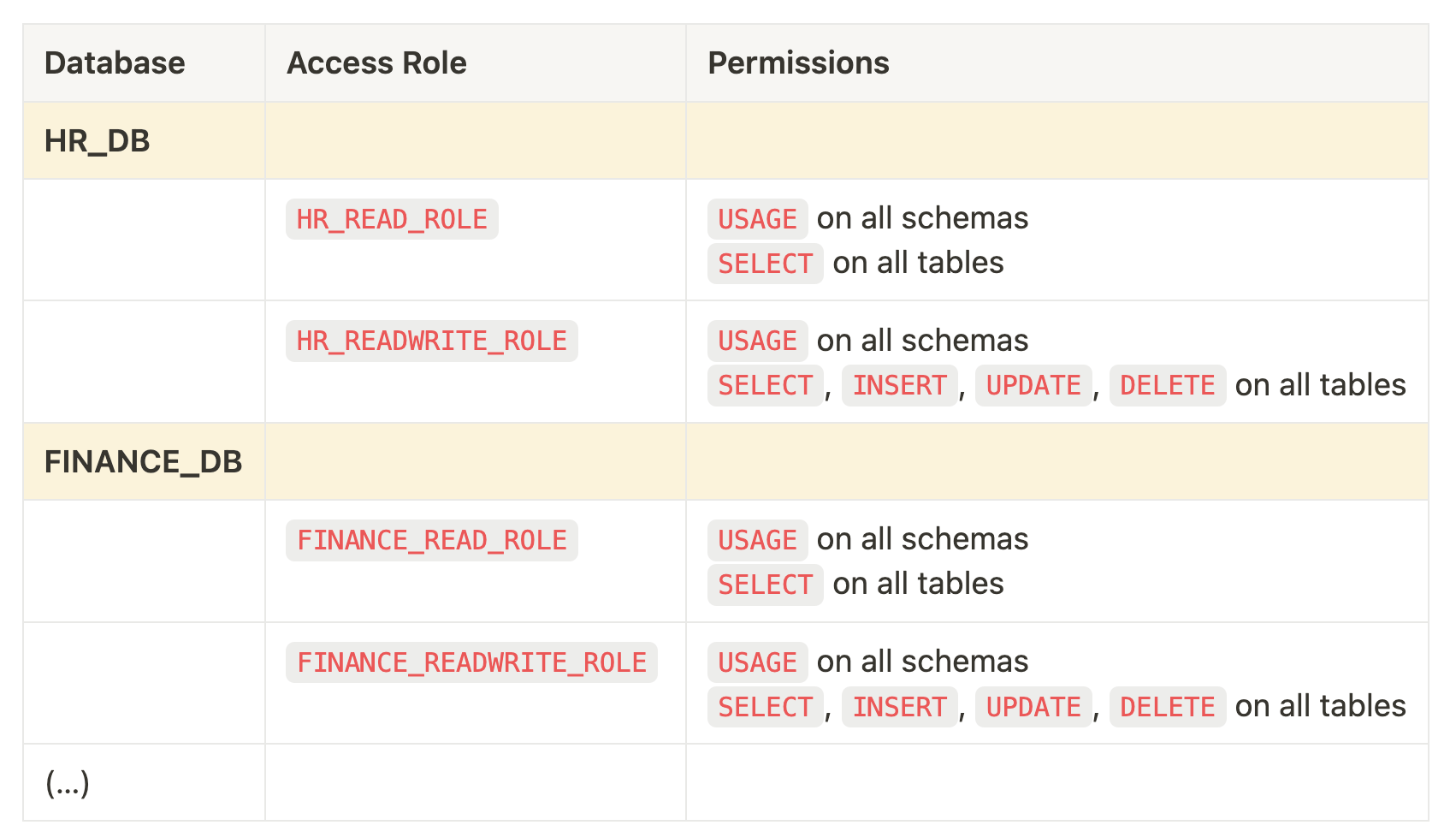Screen dimensions: 1456x837
Task: Click the HR_READWRITE_ROLE code tag
Action: (431, 341)
